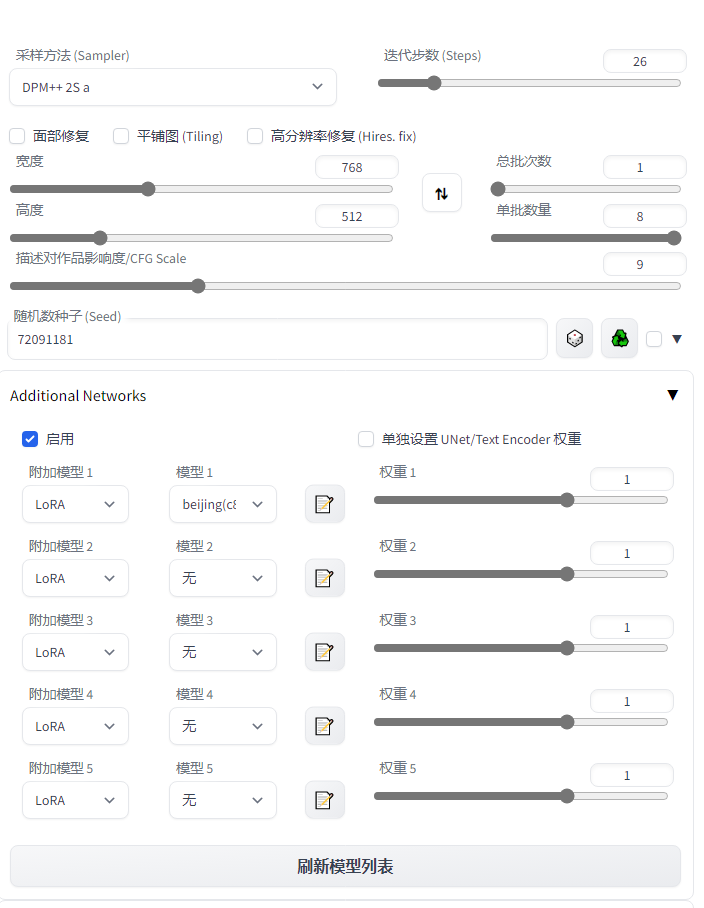Open model info editor for 模型 1
This screenshot has width=704, height=908.
325,504
